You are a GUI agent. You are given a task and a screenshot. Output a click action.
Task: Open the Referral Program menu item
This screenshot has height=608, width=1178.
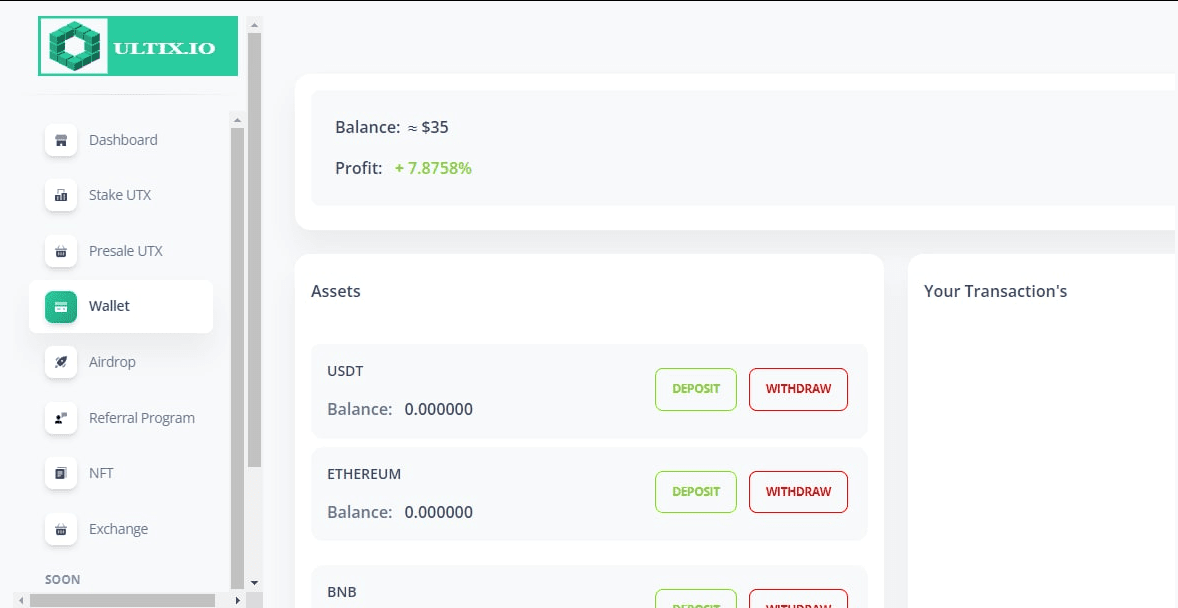pyautogui.click(x=141, y=418)
